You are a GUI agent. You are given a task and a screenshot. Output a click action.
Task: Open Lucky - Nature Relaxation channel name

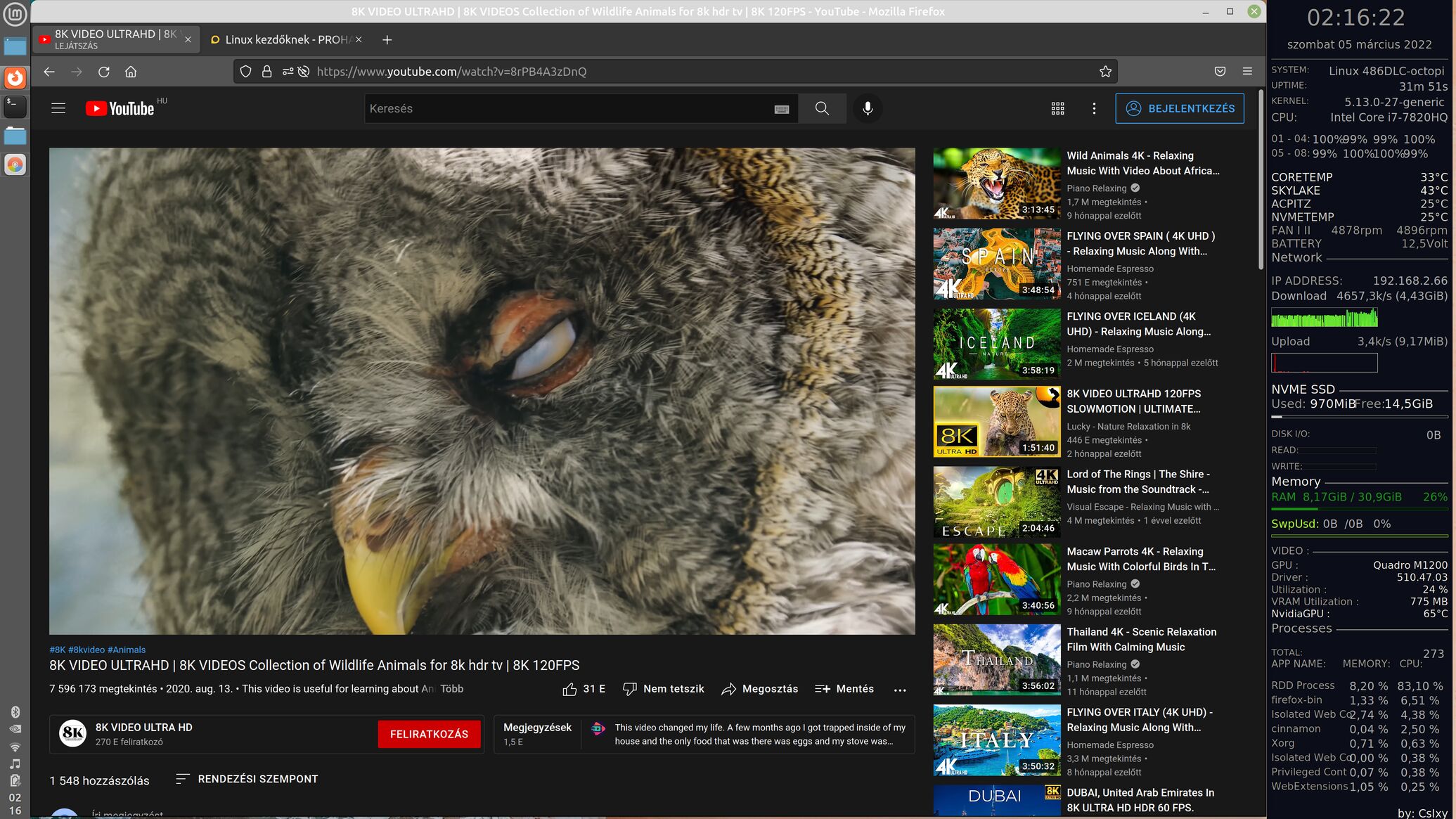[x=1128, y=427]
